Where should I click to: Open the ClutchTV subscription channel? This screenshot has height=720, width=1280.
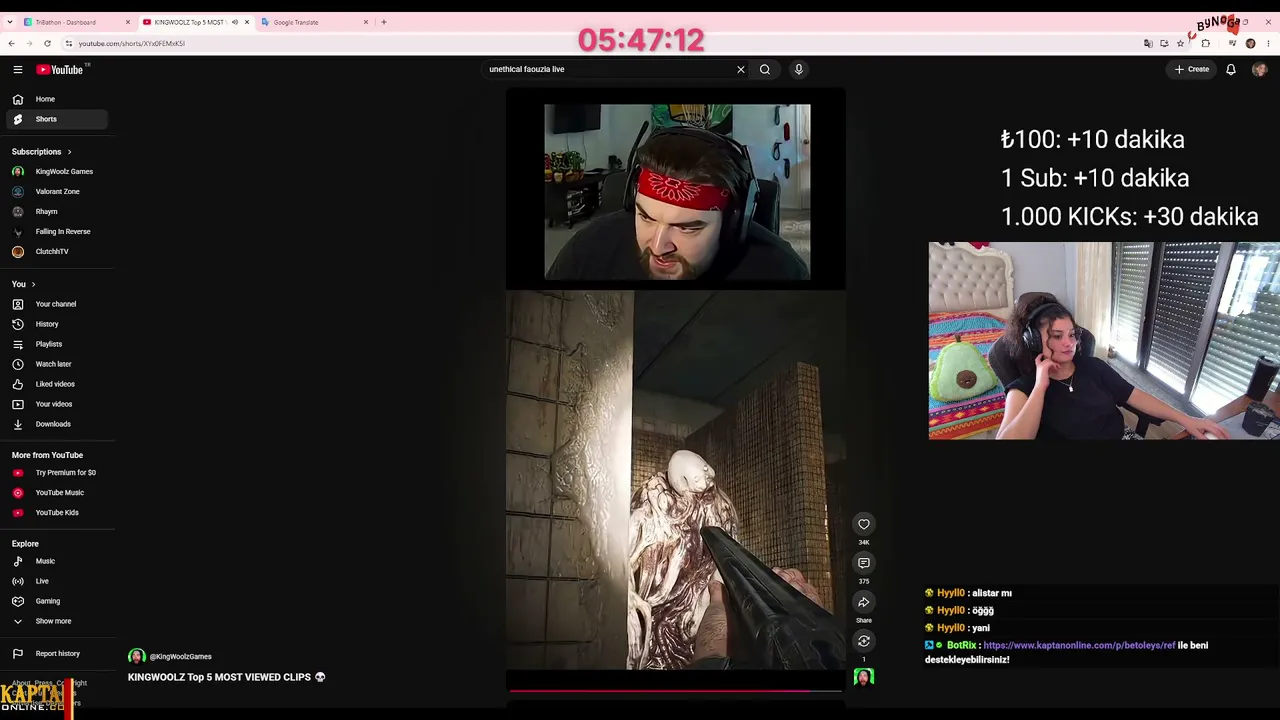(x=56, y=252)
